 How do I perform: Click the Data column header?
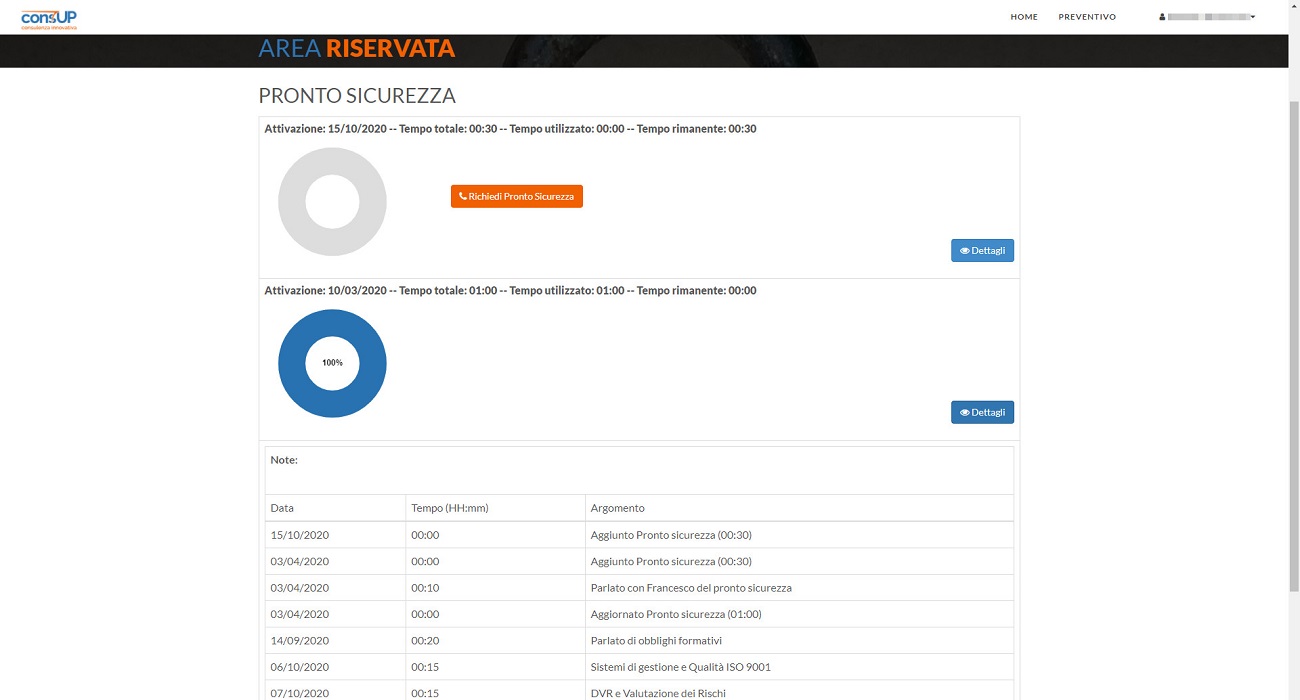pyautogui.click(x=335, y=508)
